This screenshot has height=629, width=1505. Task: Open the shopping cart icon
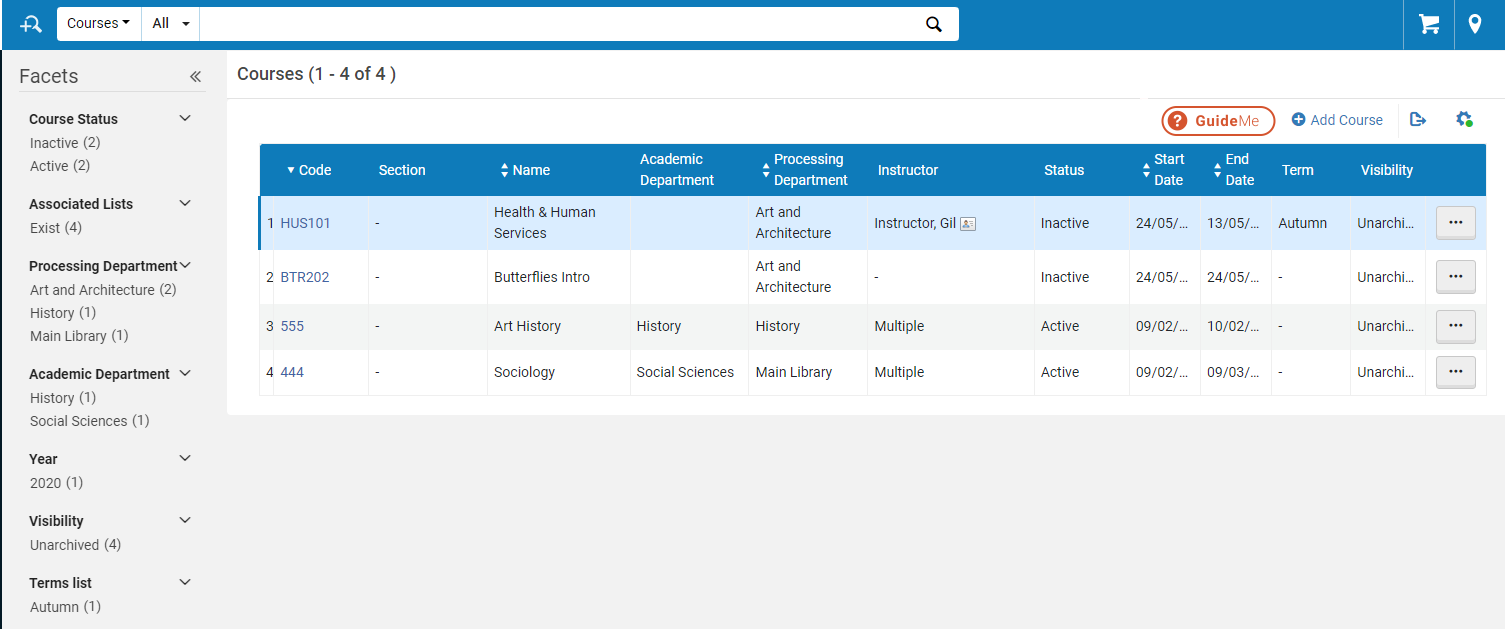click(x=1429, y=24)
